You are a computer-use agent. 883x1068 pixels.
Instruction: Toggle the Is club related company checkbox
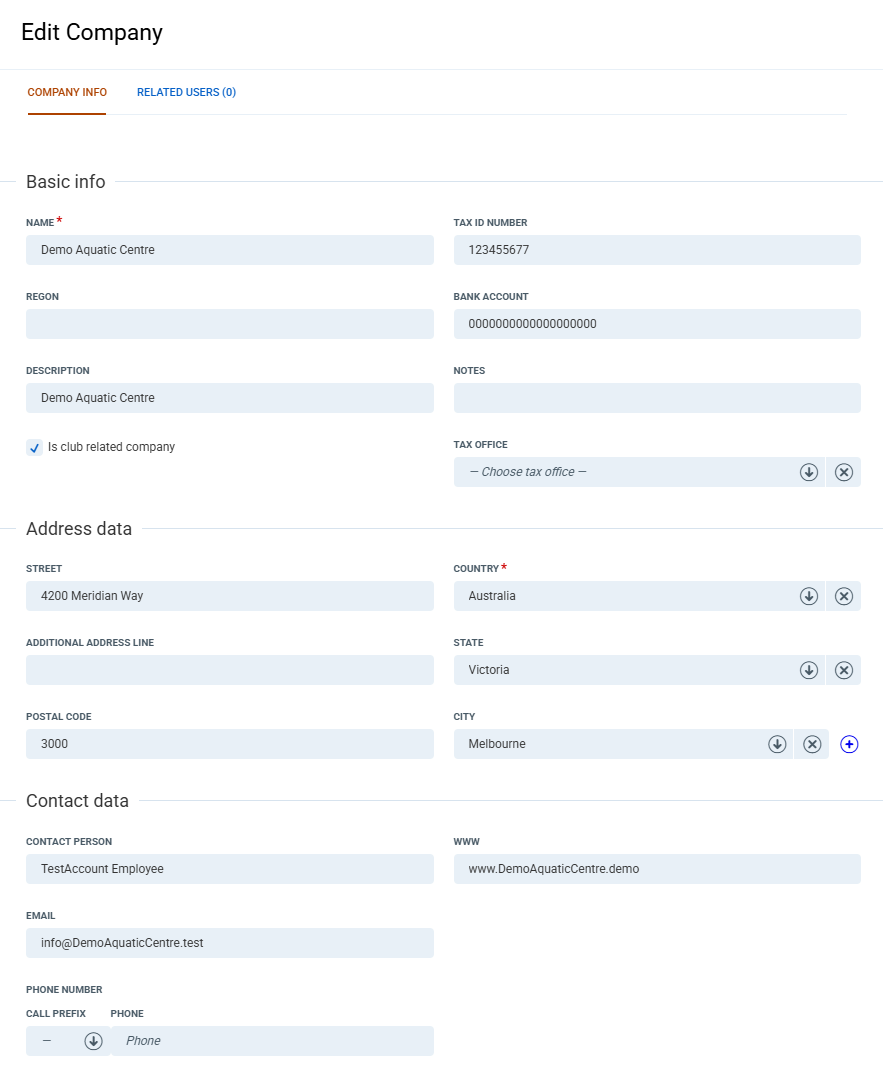(x=35, y=448)
